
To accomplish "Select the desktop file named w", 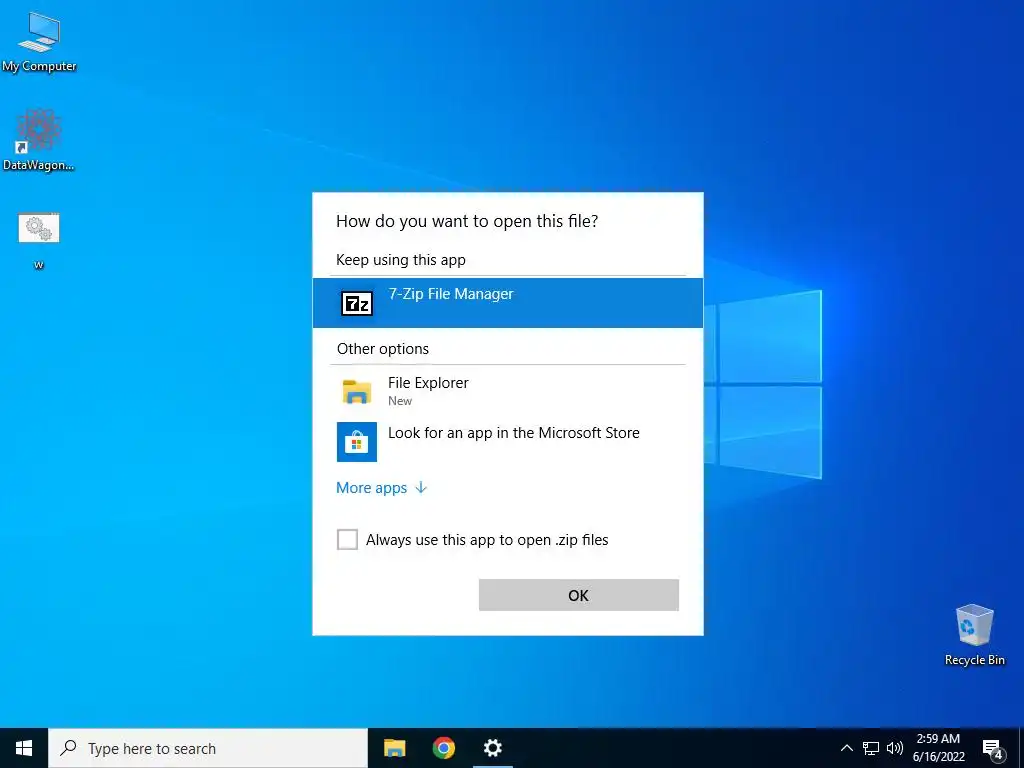I will (x=39, y=240).
